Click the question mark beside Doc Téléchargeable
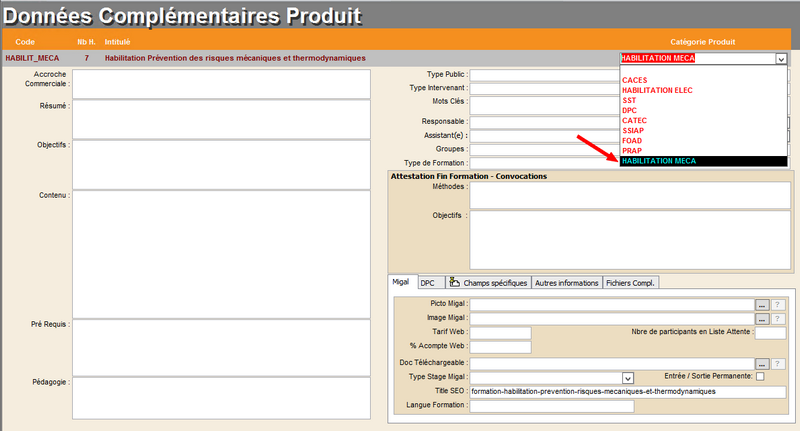Screen dimensions: 800x431 (x=779, y=363)
